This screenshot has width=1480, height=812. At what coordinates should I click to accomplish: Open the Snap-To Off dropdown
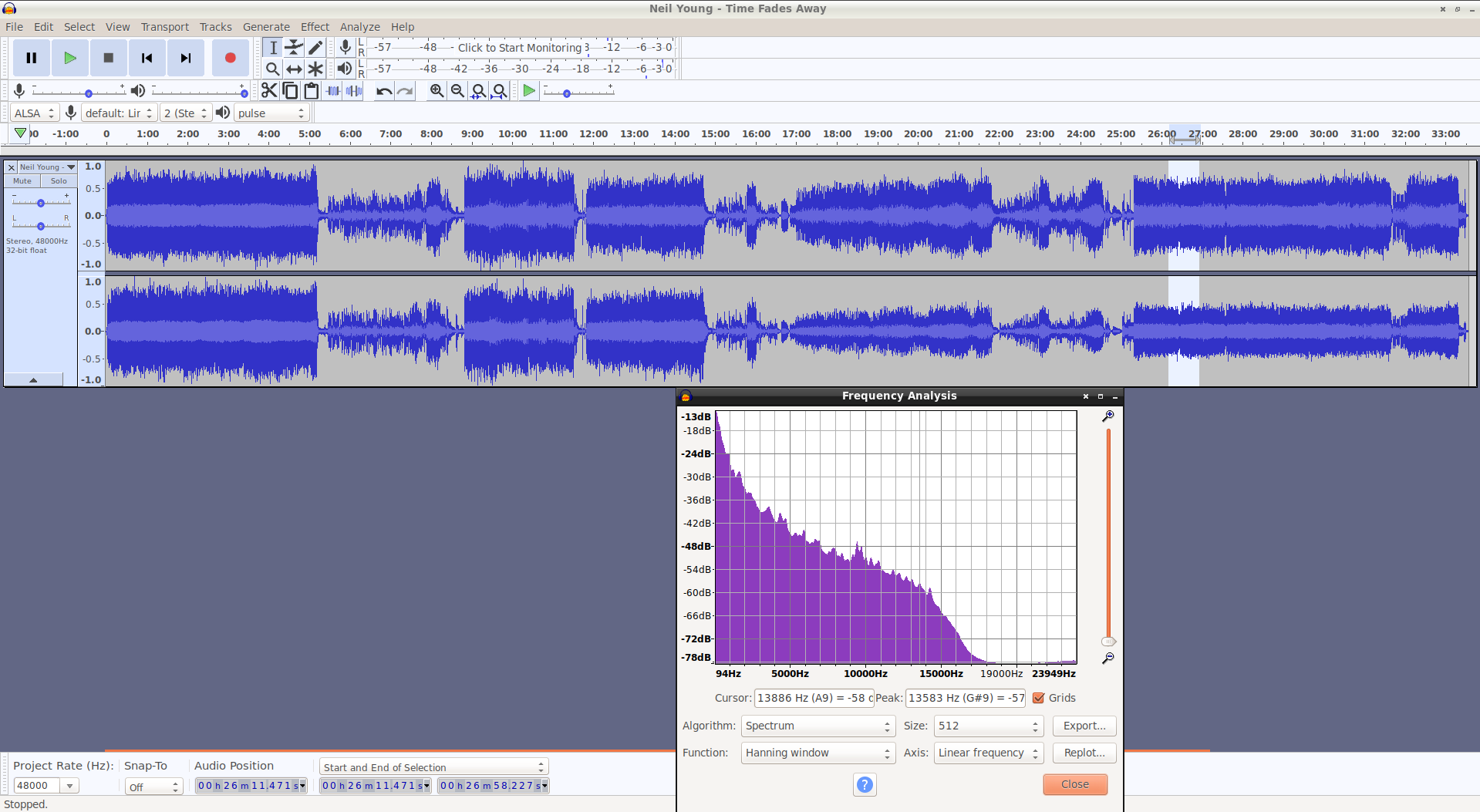(x=153, y=787)
